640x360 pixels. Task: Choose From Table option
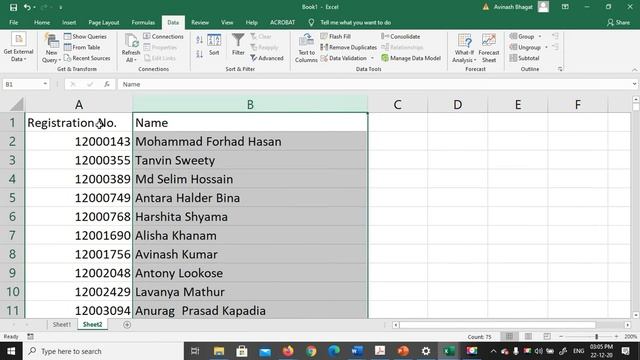pyautogui.click(x=82, y=47)
